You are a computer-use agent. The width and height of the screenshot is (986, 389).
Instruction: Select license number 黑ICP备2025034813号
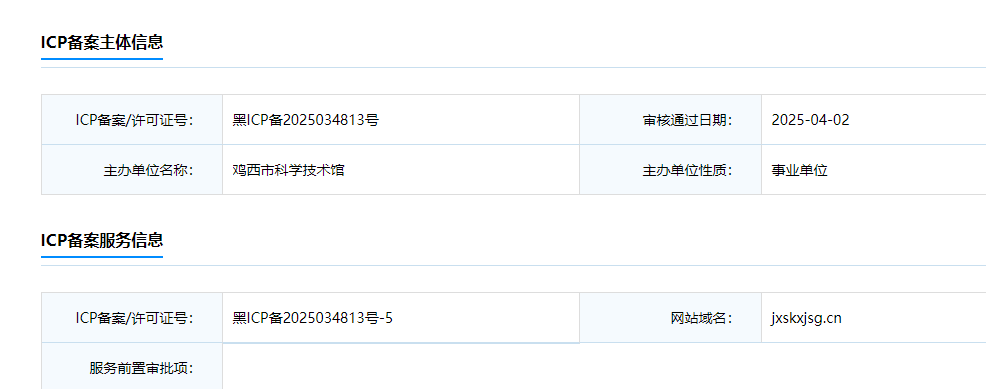306,120
